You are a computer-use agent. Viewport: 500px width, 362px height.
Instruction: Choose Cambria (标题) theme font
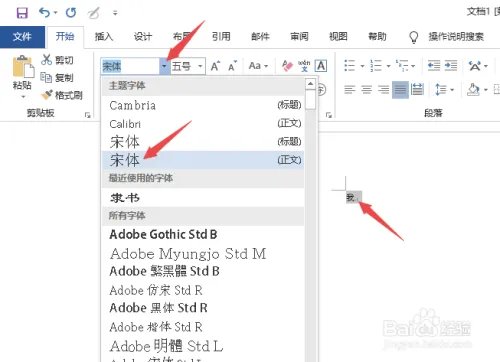click(x=203, y=105)
